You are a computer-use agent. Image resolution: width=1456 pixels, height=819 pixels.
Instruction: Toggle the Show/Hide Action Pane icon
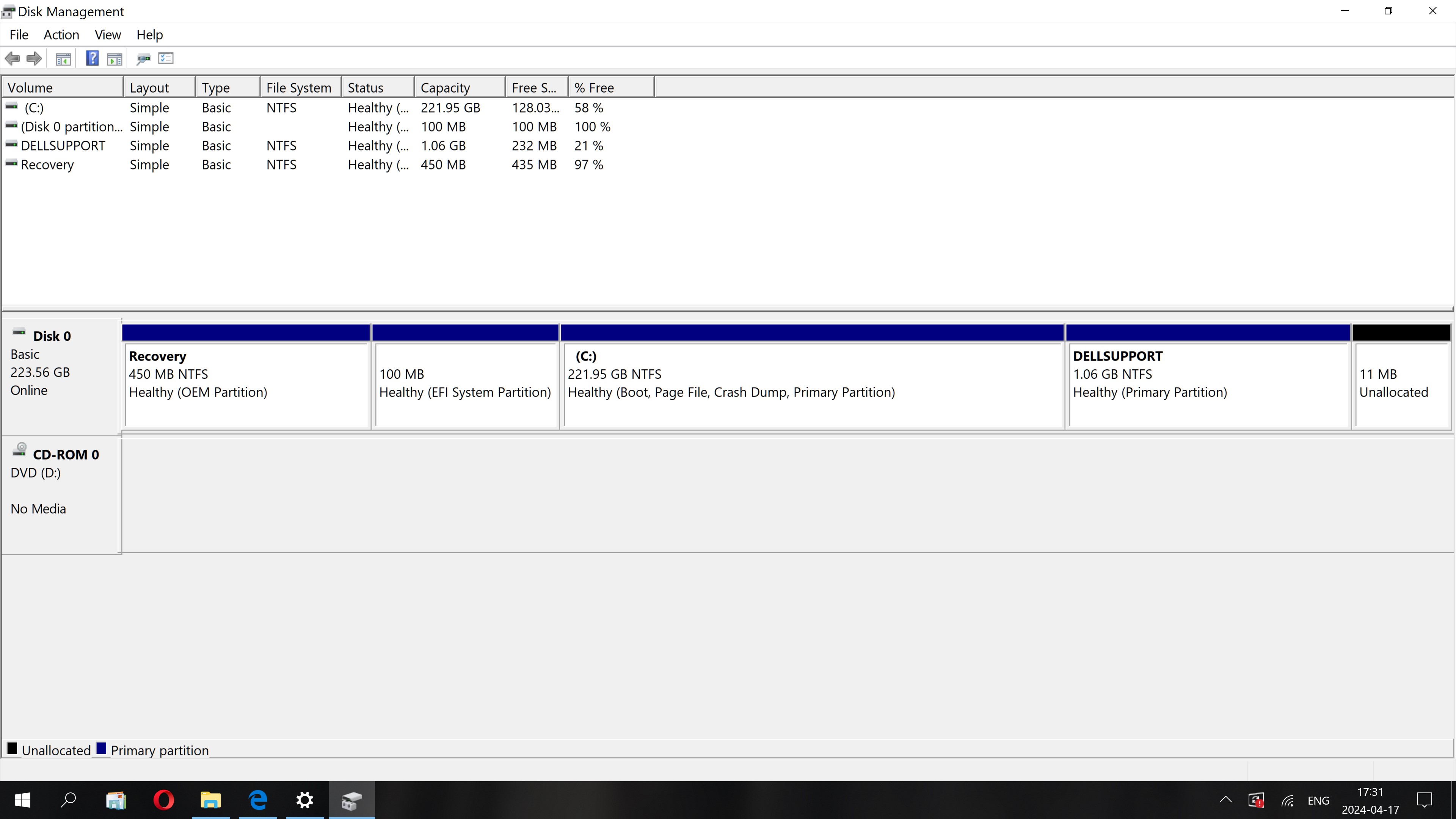[x=115, y=58]
